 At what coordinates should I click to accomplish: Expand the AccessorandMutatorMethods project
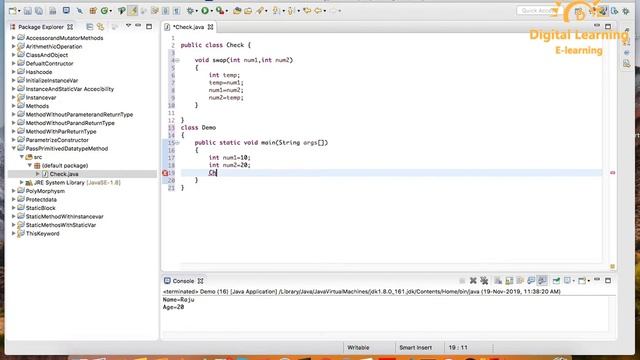click(x=13, y=38)
